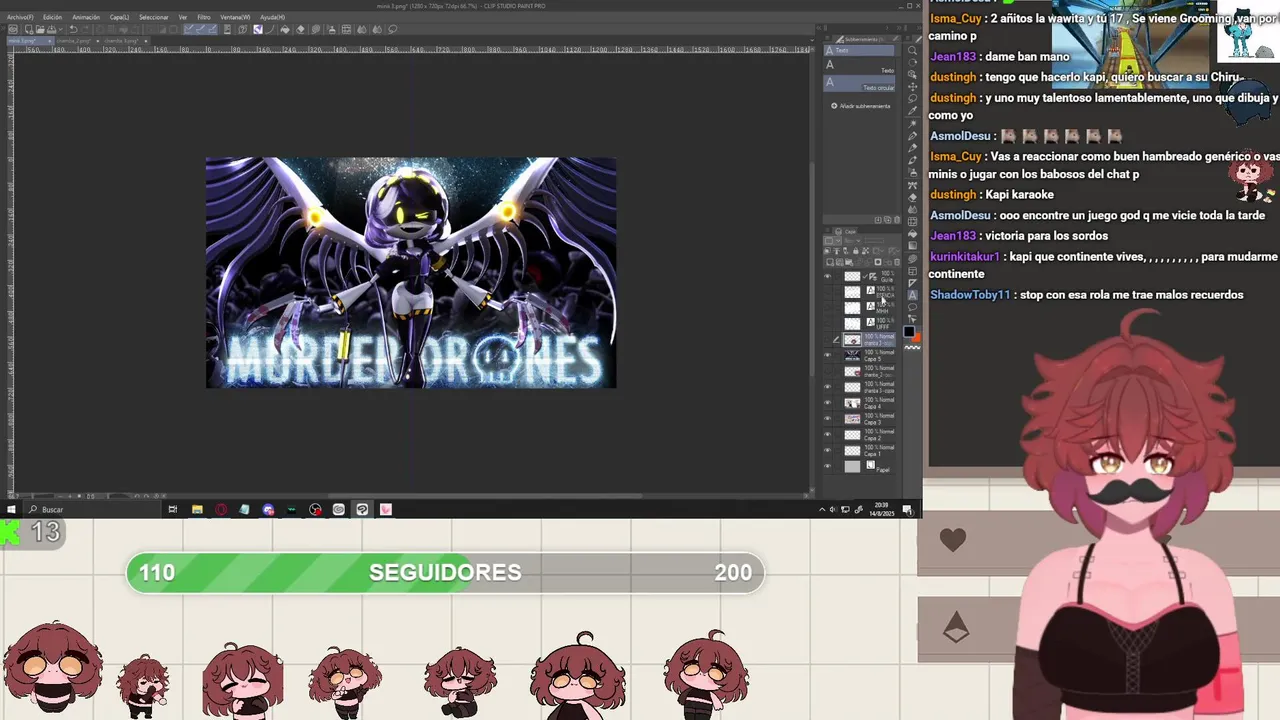Select the Decoration ribbon tool
1280x720 pixels.
tap(912, 185)
